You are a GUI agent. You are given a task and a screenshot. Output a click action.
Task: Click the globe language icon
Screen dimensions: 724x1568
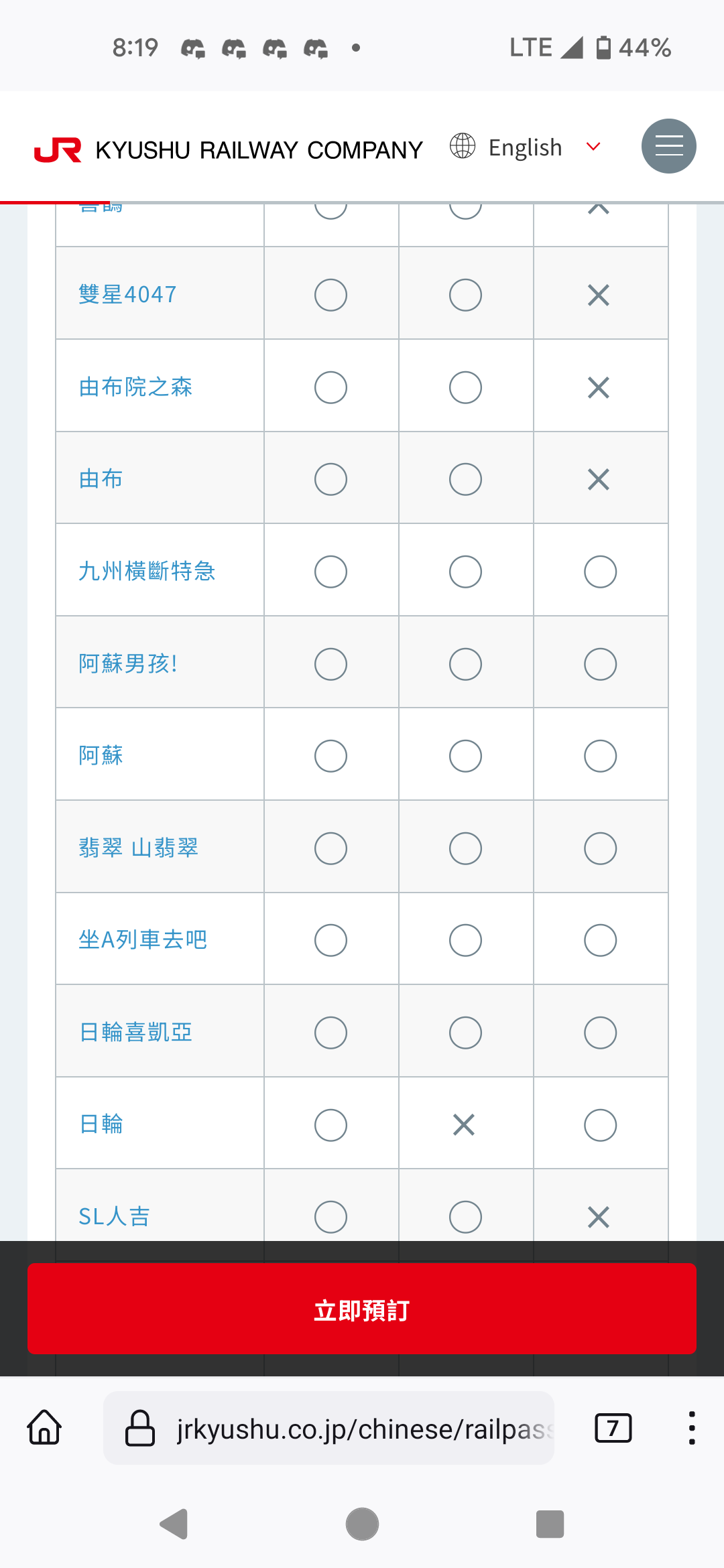point(463,146)
